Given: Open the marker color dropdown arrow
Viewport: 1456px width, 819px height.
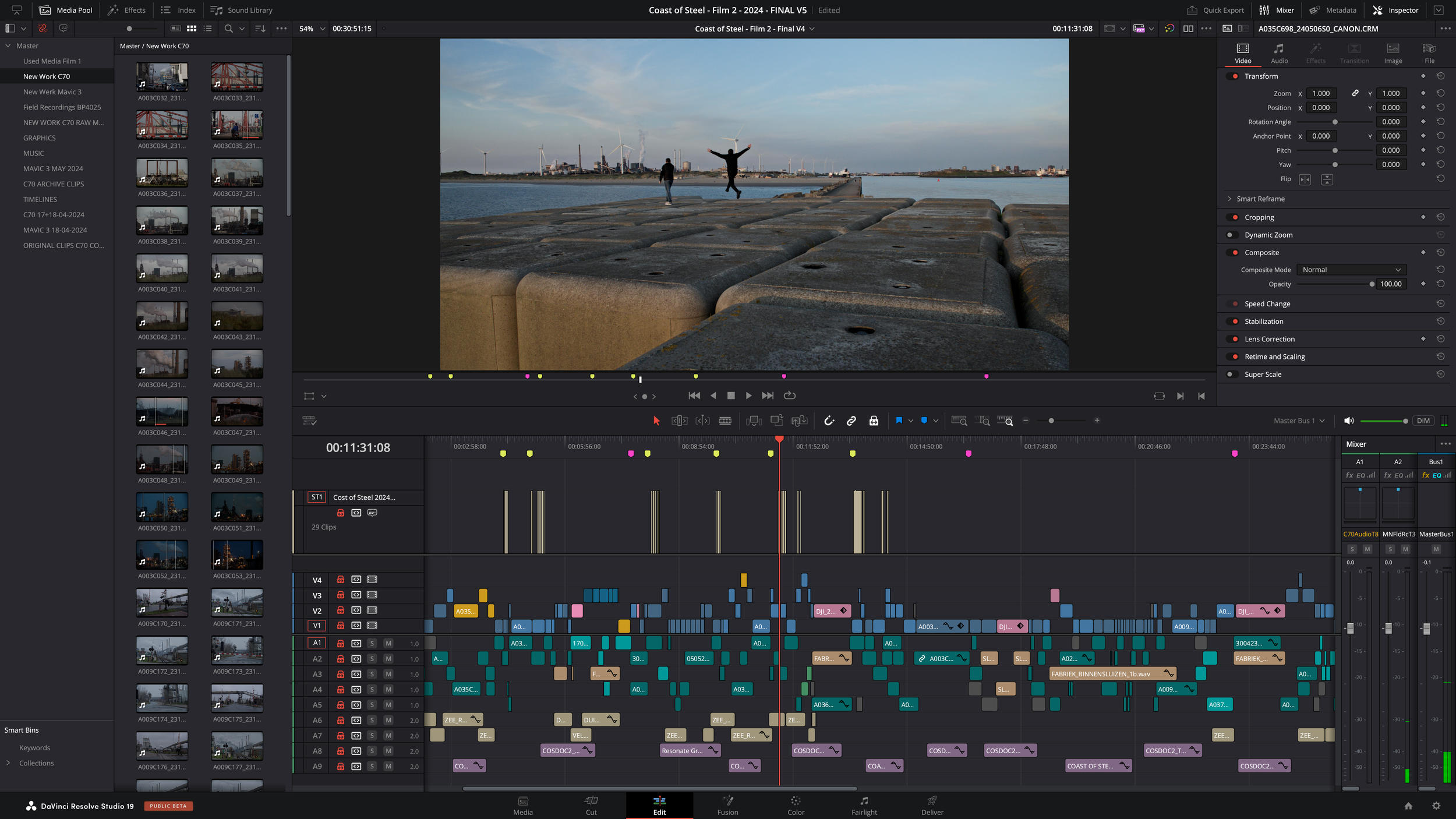Looking at the screenshot, I should (x=936, y=421).
